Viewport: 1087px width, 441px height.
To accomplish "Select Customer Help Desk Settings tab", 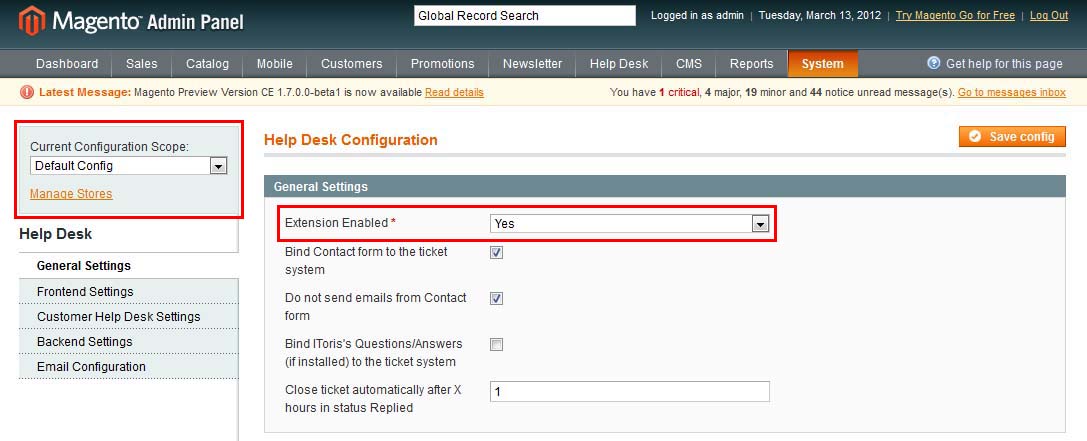I will pyautogui.click(x=128, y=316).
